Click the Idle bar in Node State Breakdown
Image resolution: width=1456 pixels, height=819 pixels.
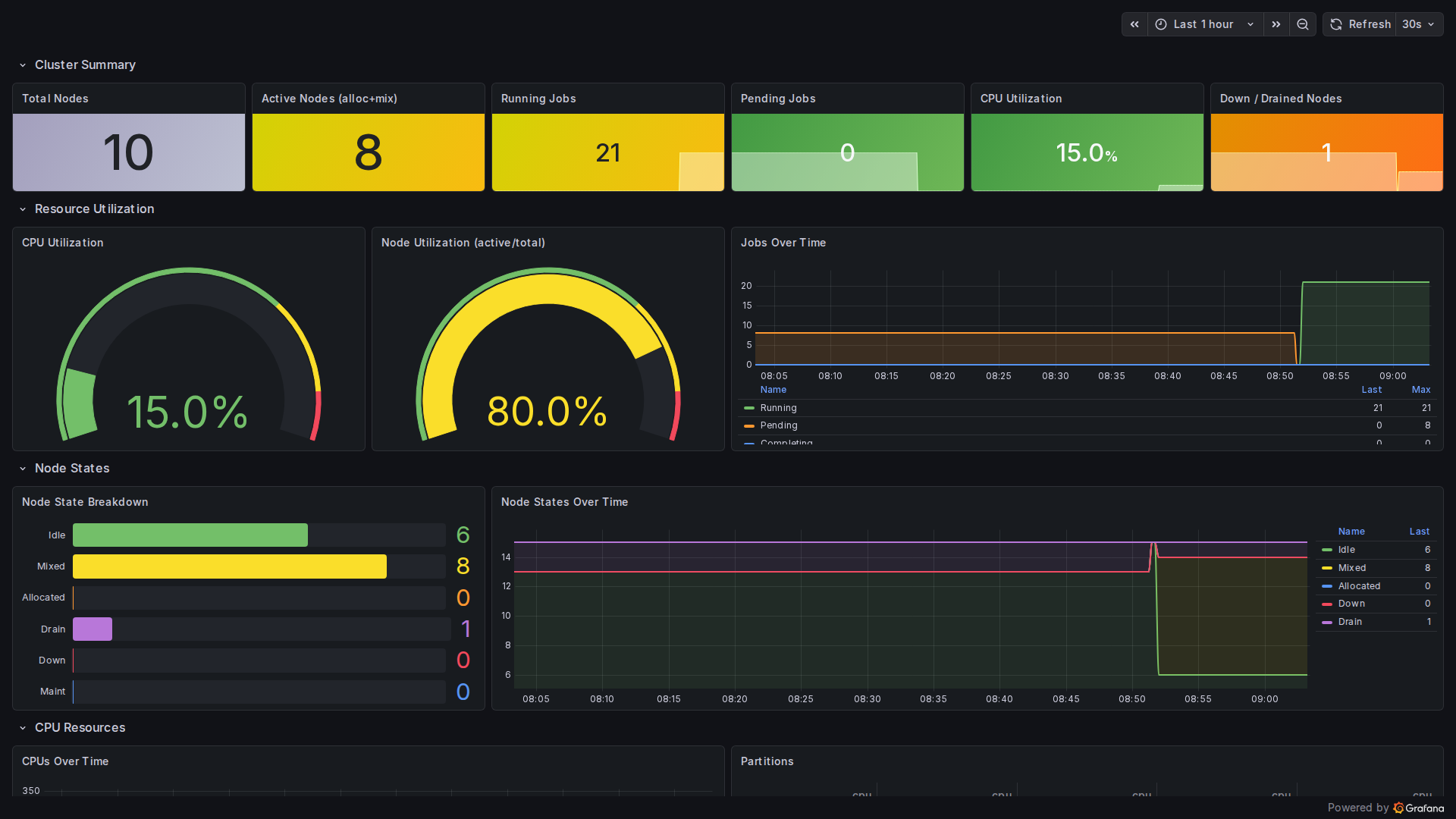[x=190, y=535]
